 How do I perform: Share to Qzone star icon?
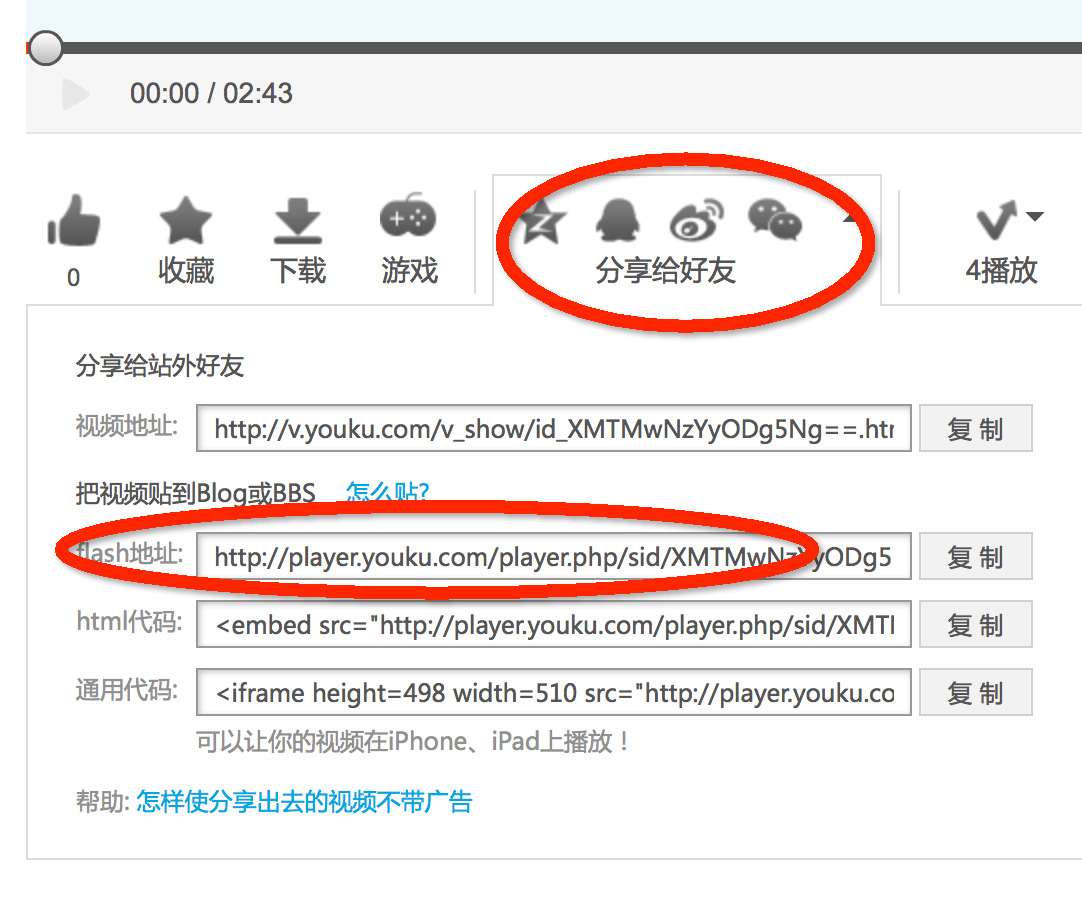pos(542,220)
